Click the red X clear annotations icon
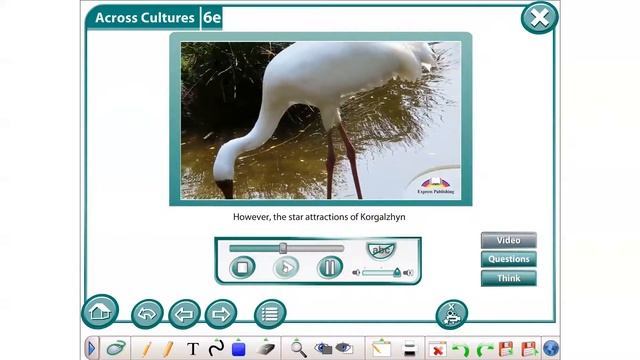Viewport: 640px width, 360px height. 437,350
